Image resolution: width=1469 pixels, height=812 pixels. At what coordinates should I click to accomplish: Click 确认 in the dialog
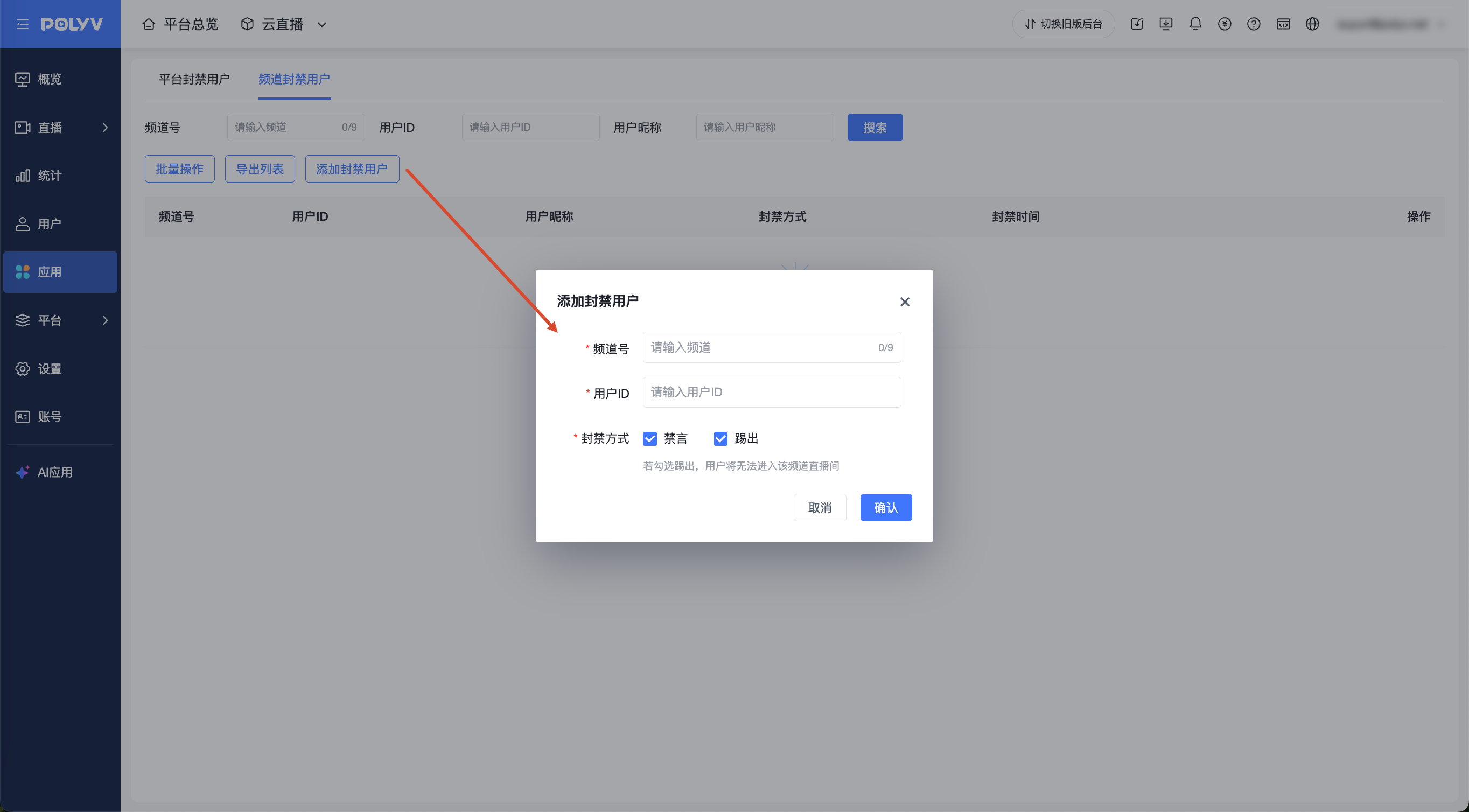coord(886,507)
